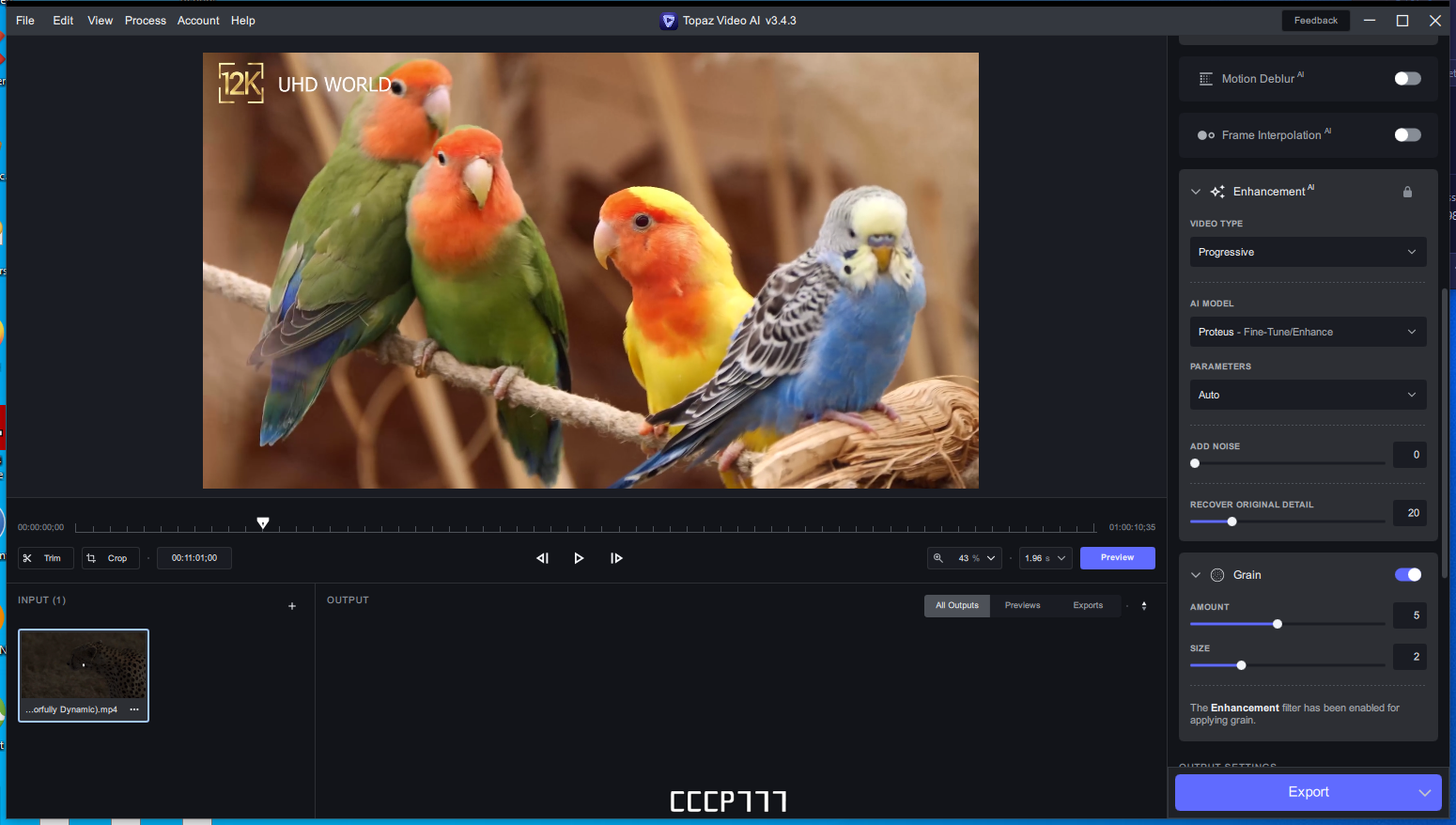Image resolution: width=1456 pixels, height=825 pixels.
Task: Switch to the Previews tab
Action: click(x=1022, y=606)
